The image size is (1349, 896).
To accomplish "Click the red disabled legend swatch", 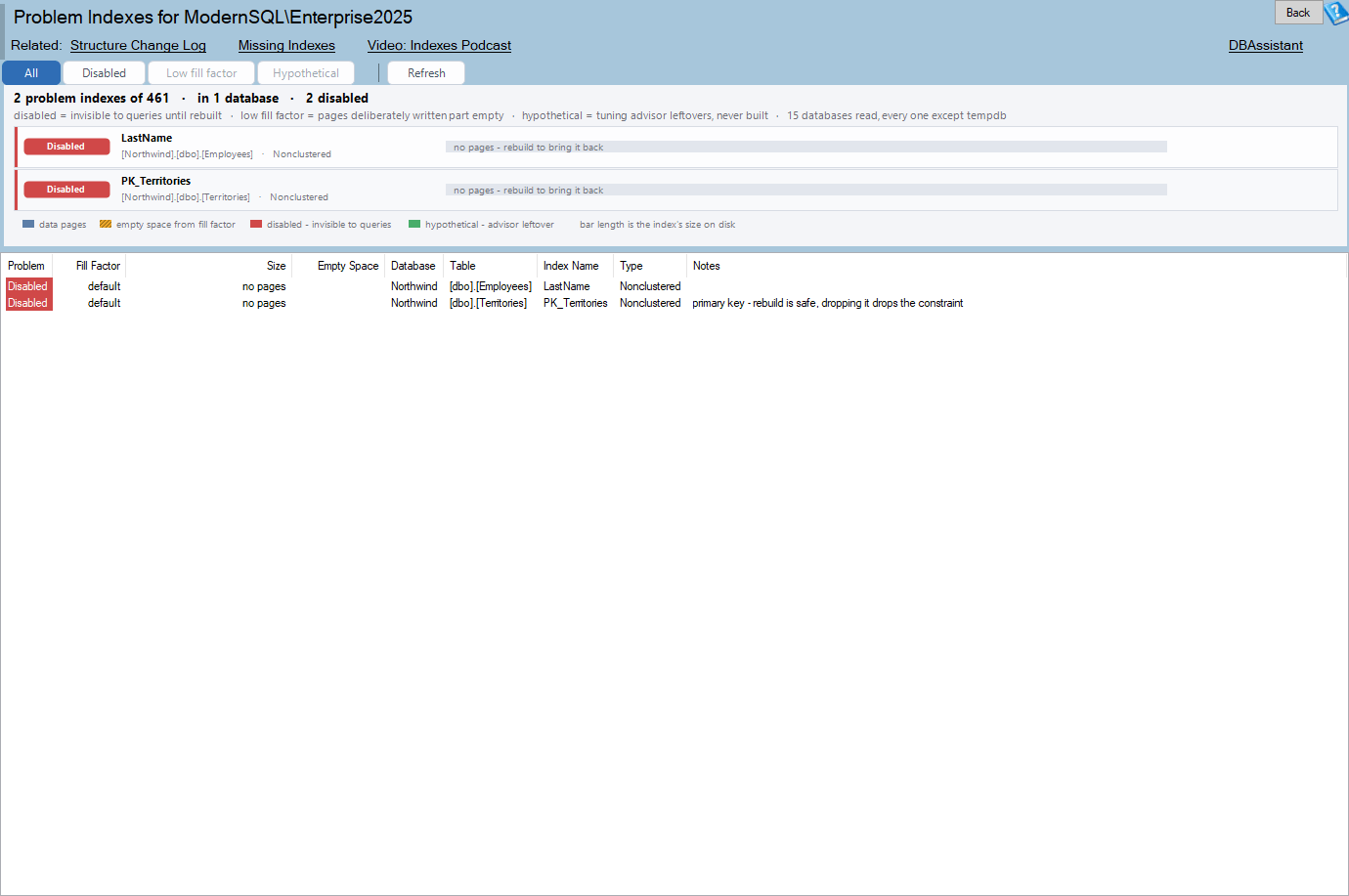I will point(256,224).
